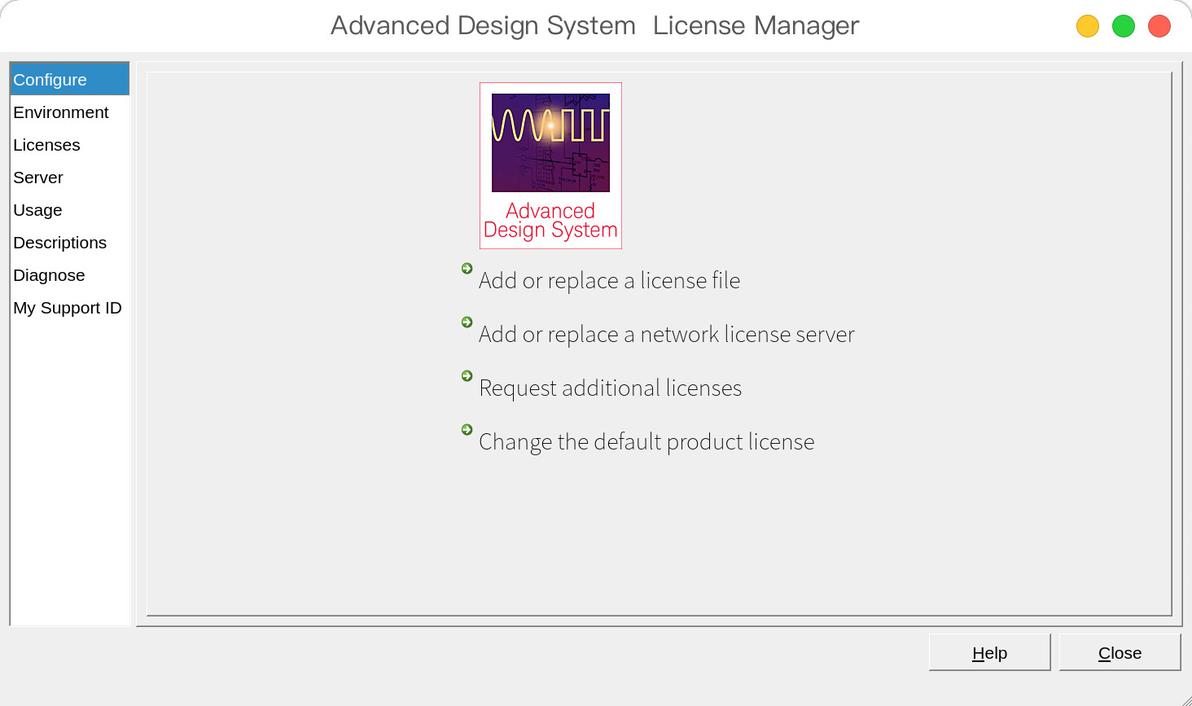
Task: Close window with the red title bar button
Action: 1159,26
